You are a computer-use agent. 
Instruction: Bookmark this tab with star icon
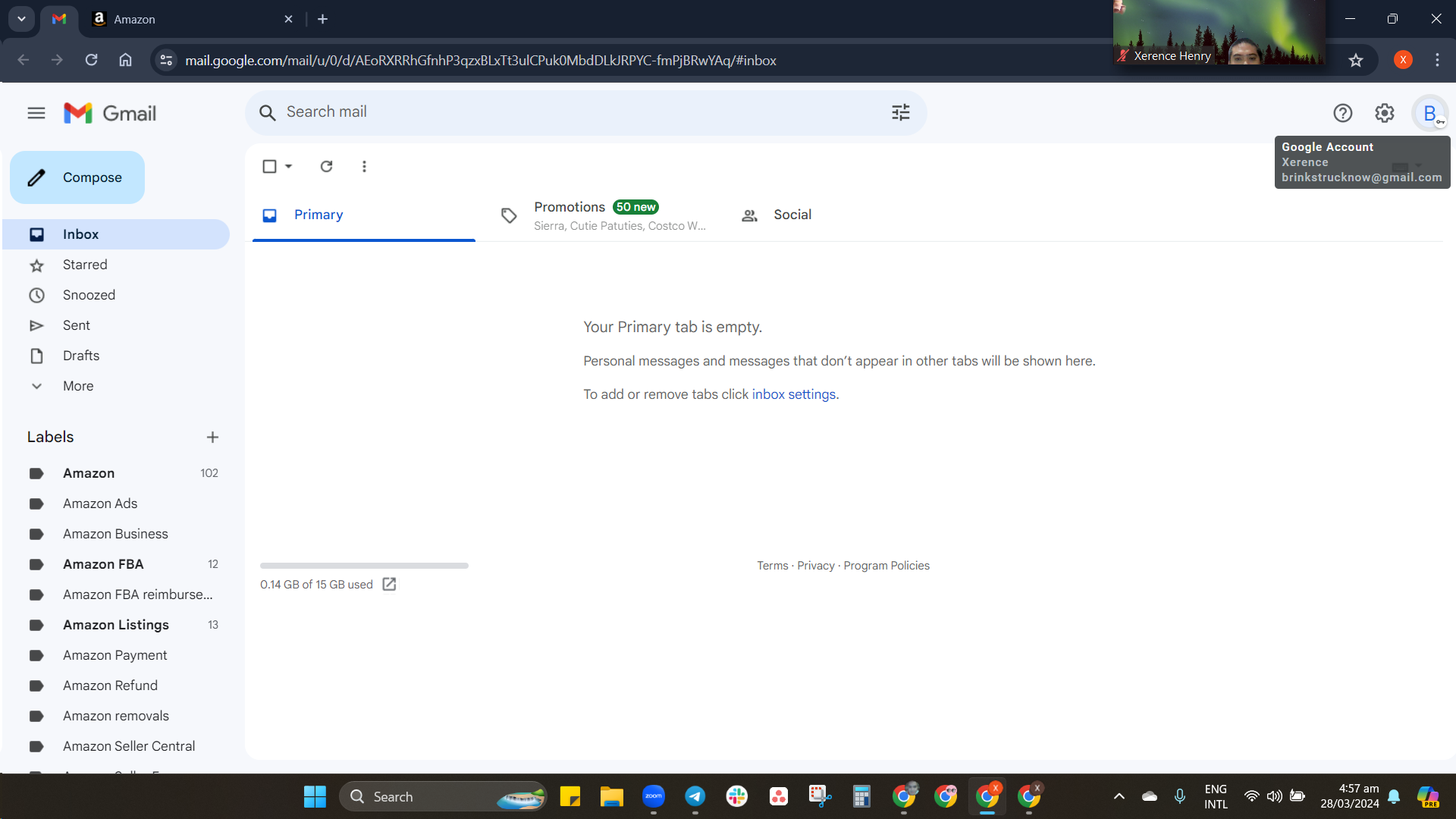click(1355, 60)
